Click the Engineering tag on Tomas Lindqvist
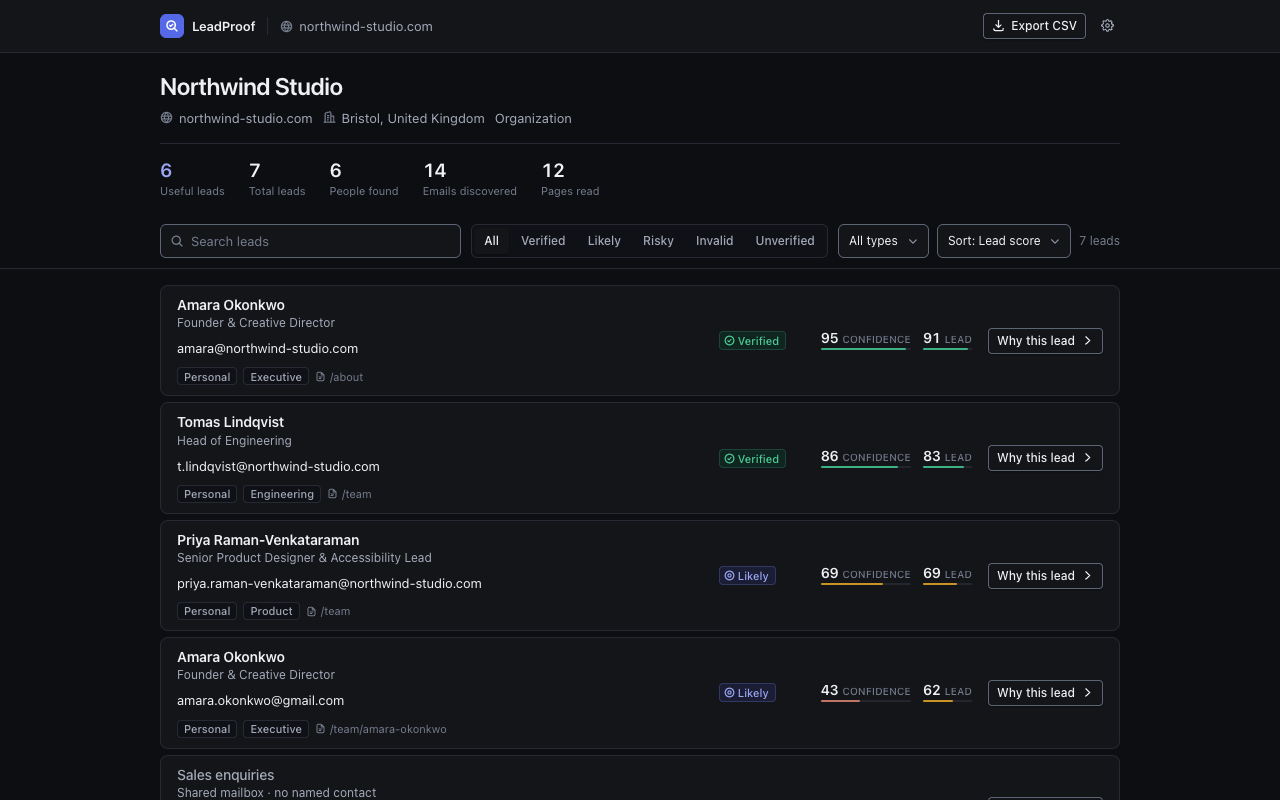 point(282,494)
